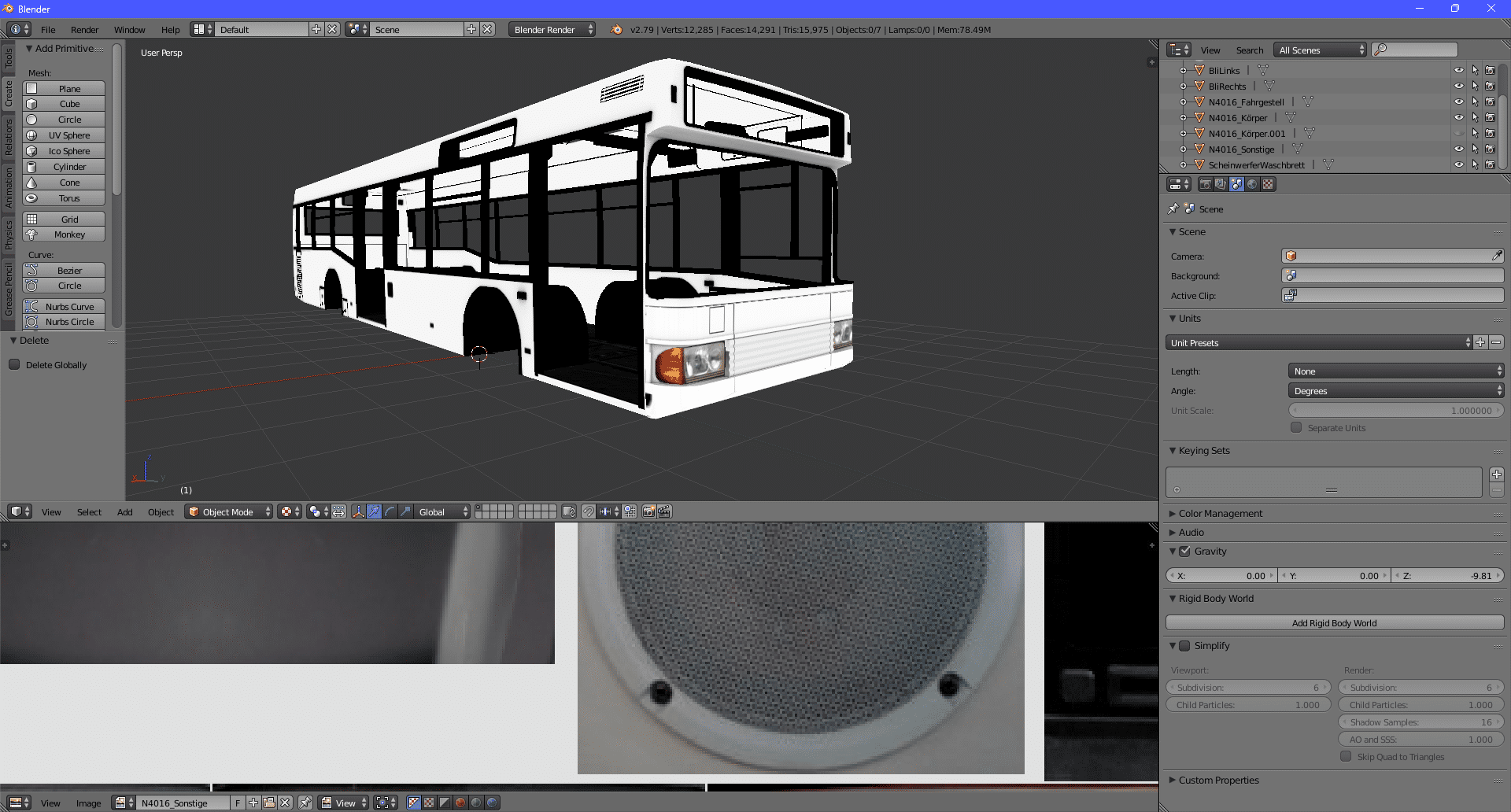Open the Render menu in top bar

84,29
